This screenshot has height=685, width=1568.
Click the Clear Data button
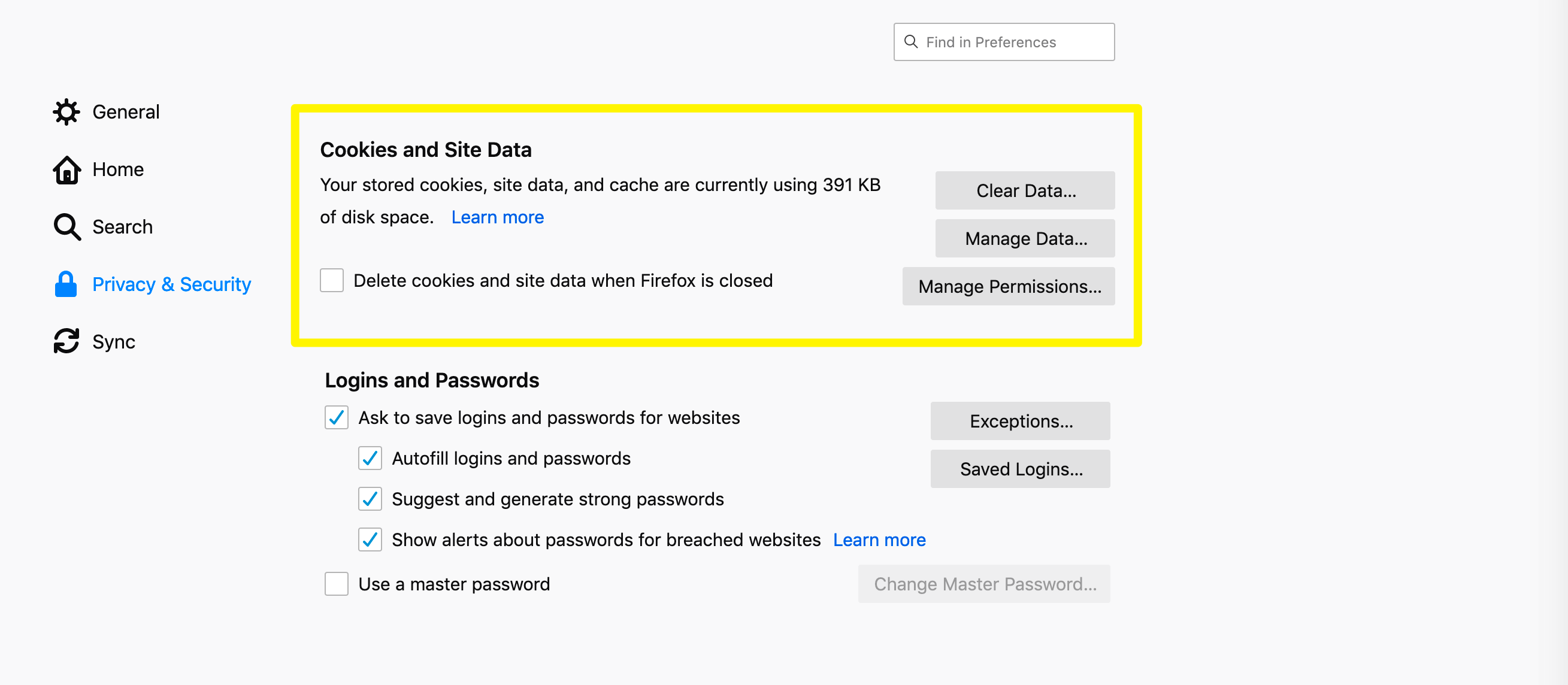[x=1024, y=190]
